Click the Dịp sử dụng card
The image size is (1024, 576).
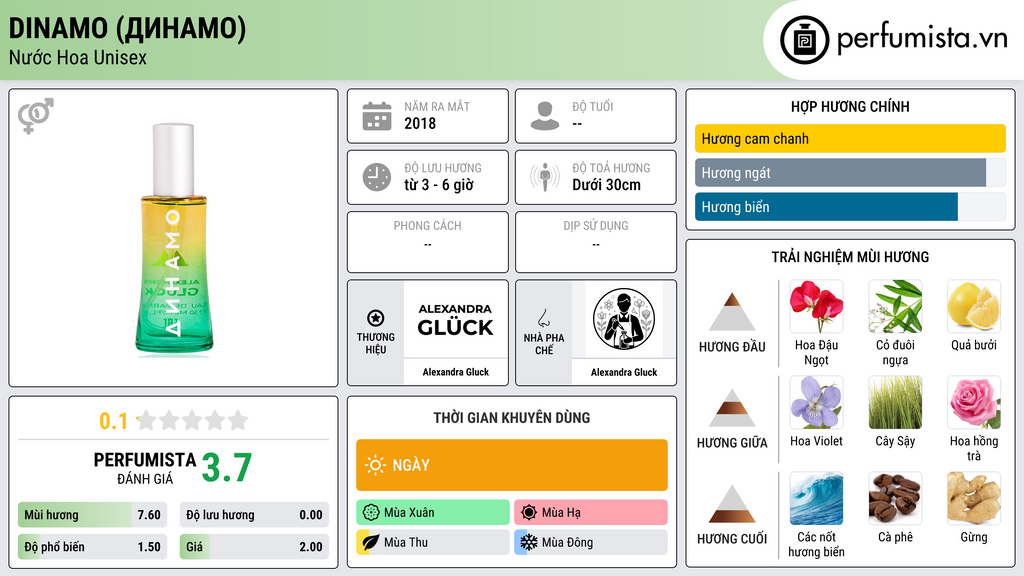(x=596, y=242)
